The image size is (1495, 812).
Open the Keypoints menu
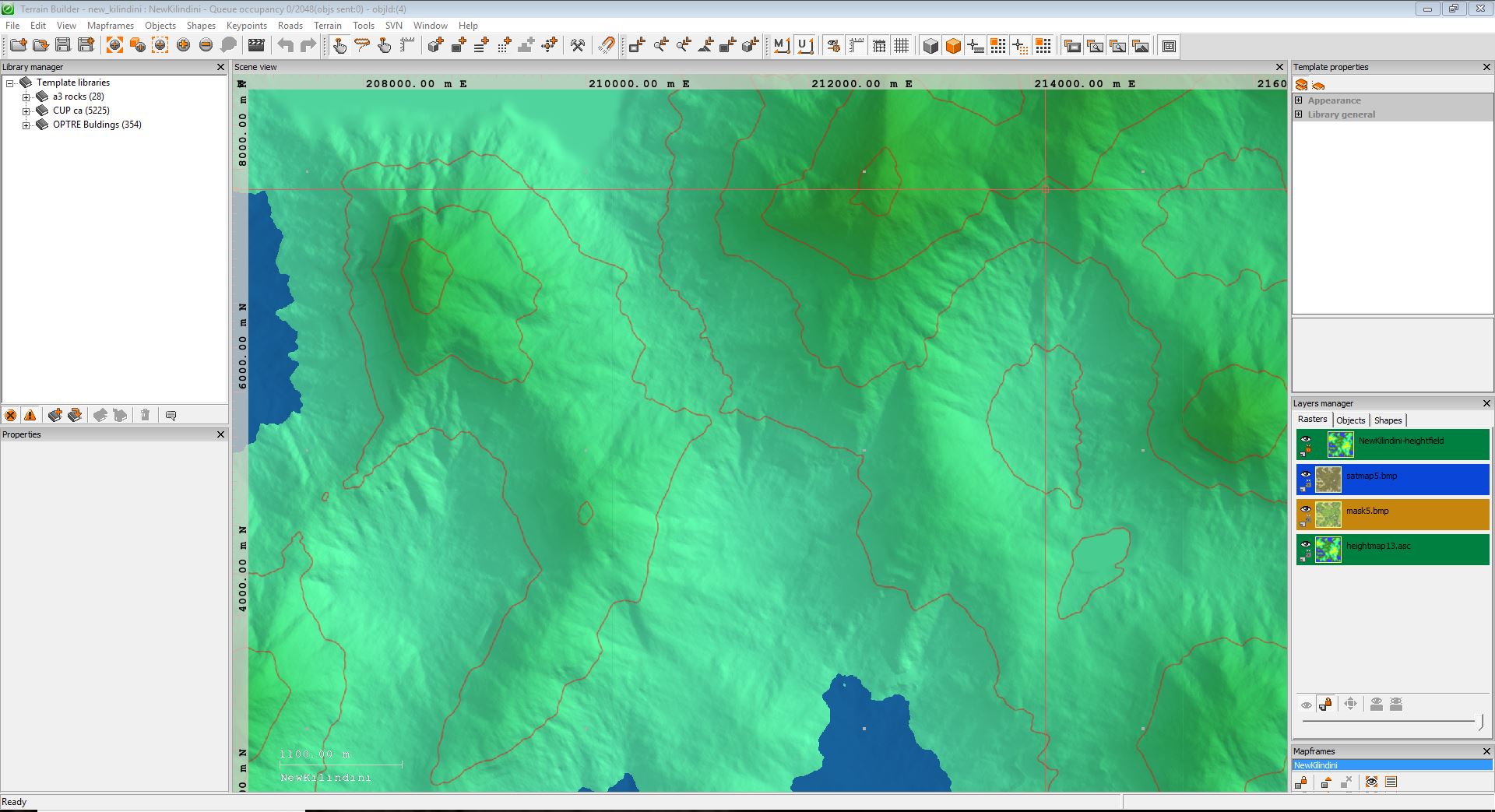(x=247, y=26)
